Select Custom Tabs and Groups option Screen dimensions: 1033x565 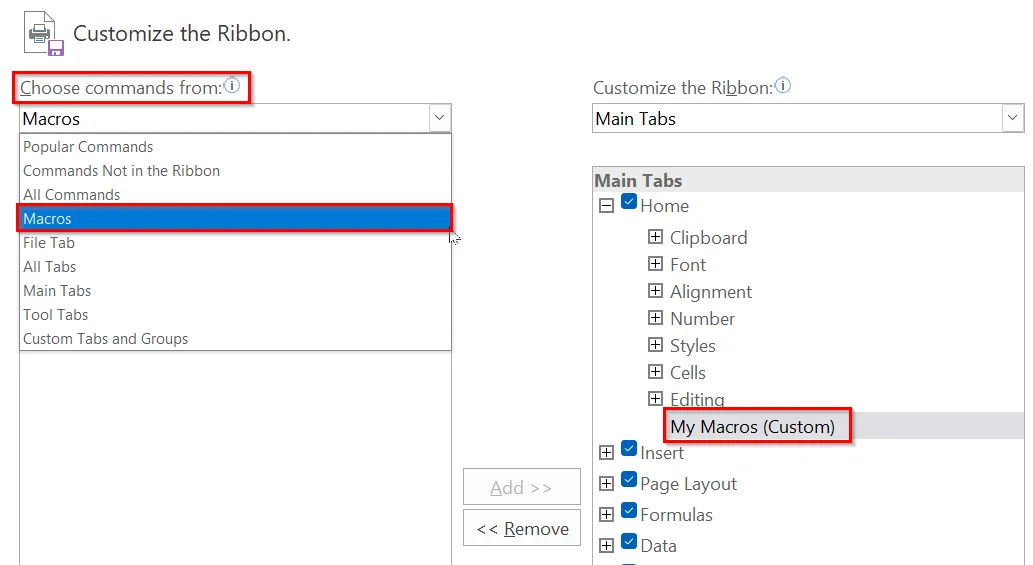point(235,338)
